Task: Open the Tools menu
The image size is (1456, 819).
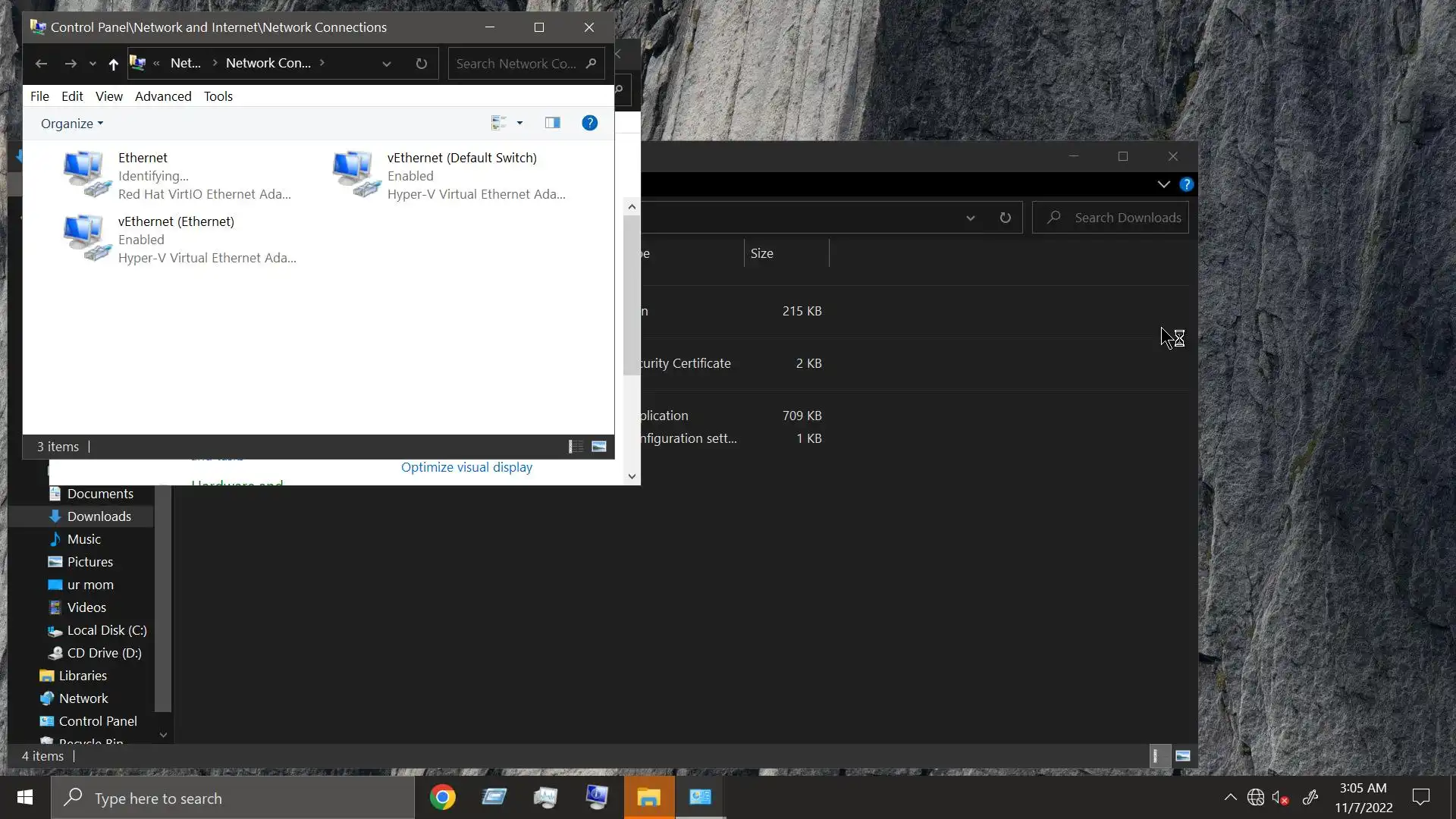Action: click(218, 96)
